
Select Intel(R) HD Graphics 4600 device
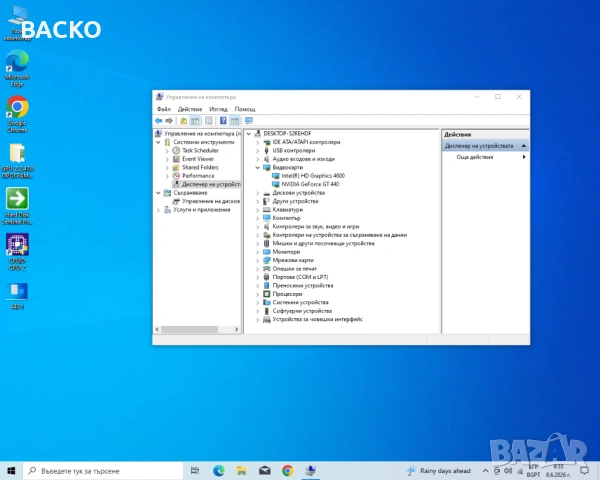(313, 176)
